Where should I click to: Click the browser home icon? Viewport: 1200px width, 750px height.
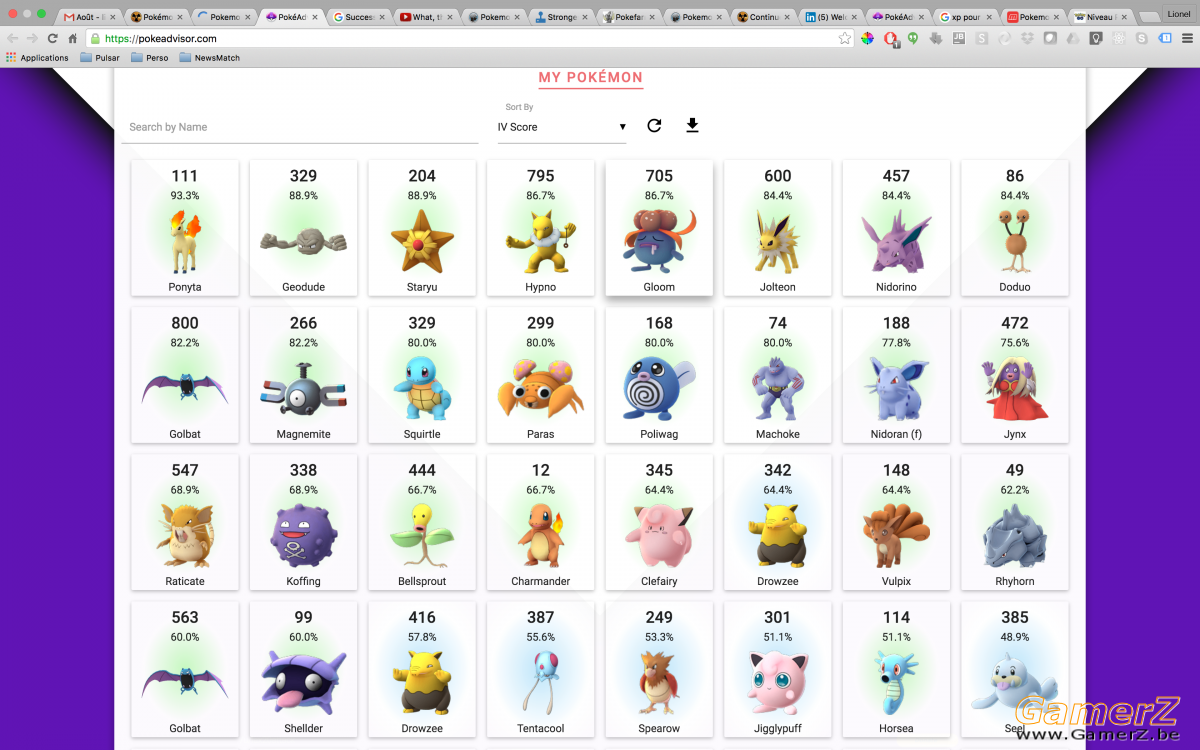click(72, 38)
